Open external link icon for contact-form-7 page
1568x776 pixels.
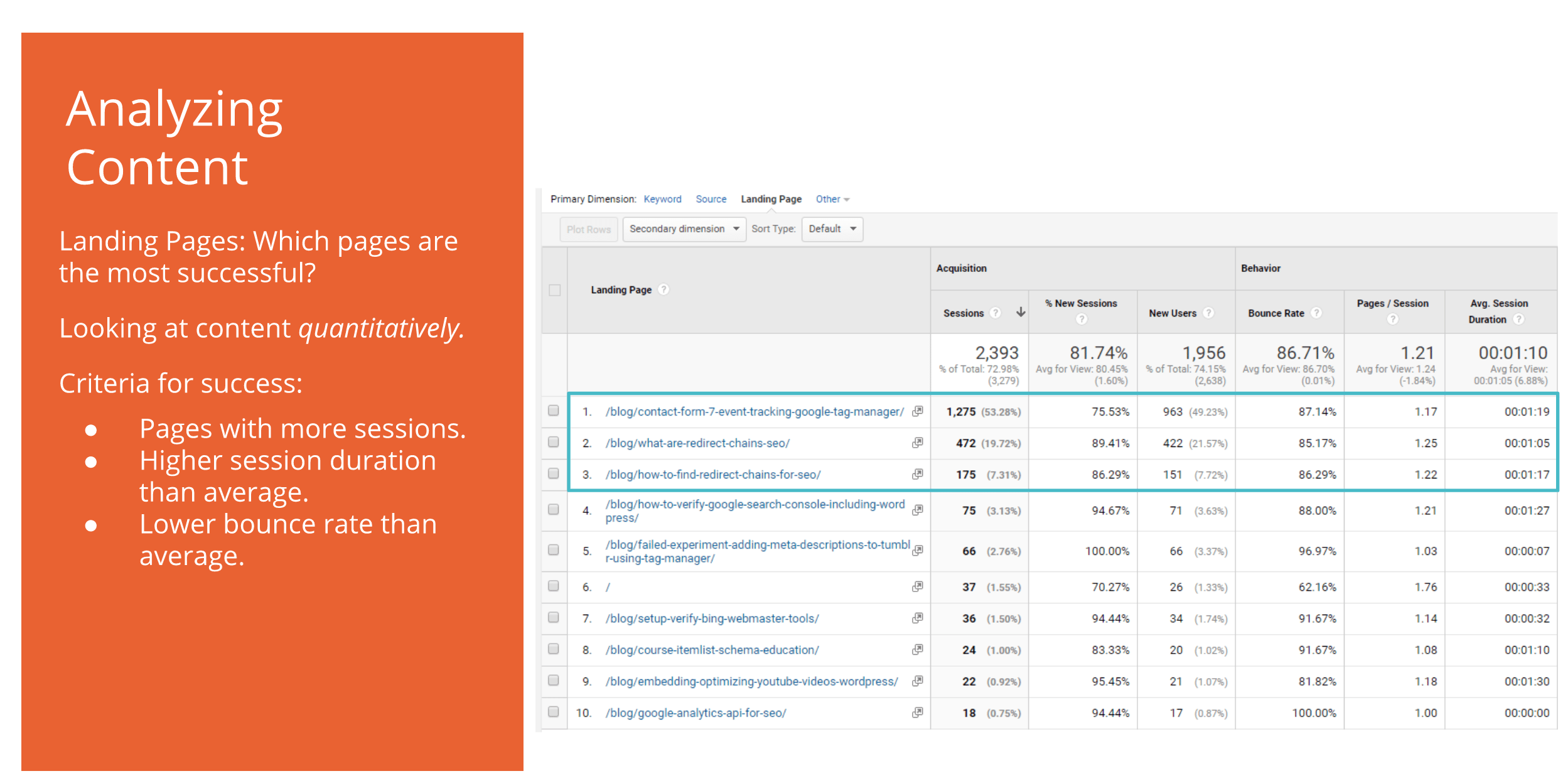pos(917,411)
